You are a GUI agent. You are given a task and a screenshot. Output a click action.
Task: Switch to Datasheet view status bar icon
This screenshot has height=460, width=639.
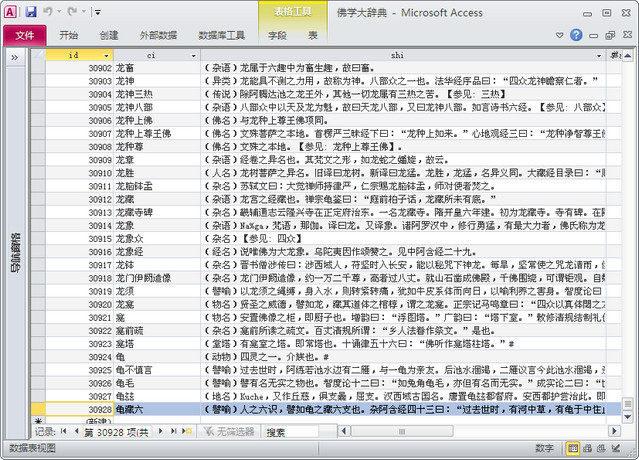(x=573, y=448)
